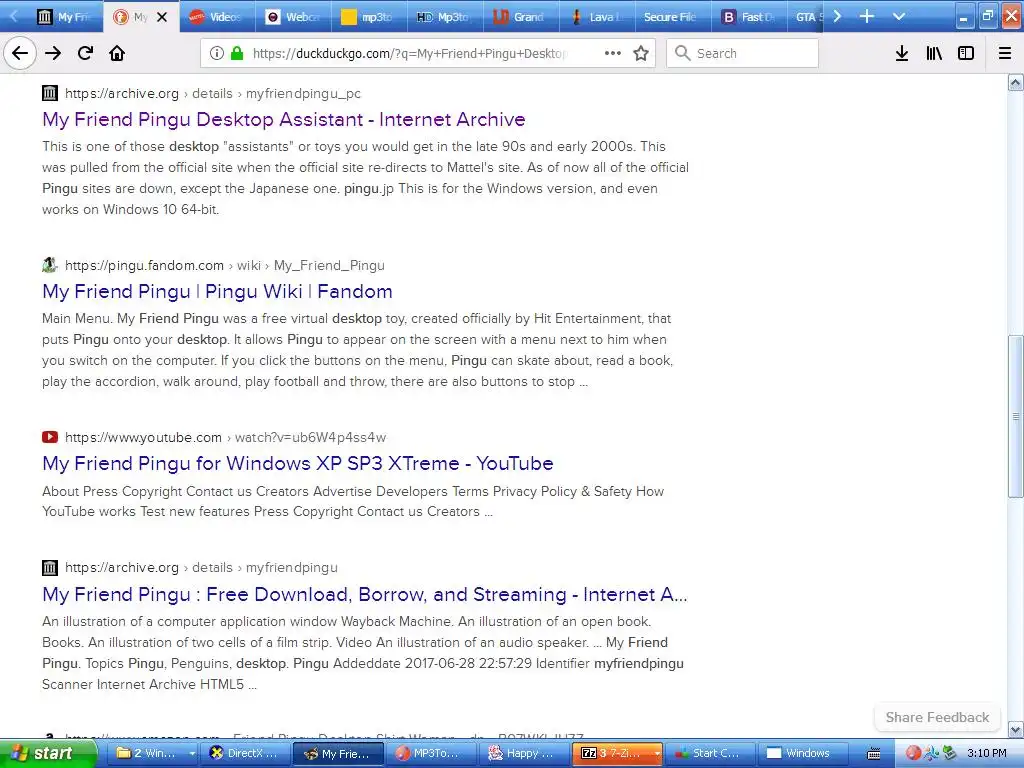Close the active DuckDuckGo tab
Image resolution: width=1024 pixels, height=768 pixels.
(x=162, y=17)
